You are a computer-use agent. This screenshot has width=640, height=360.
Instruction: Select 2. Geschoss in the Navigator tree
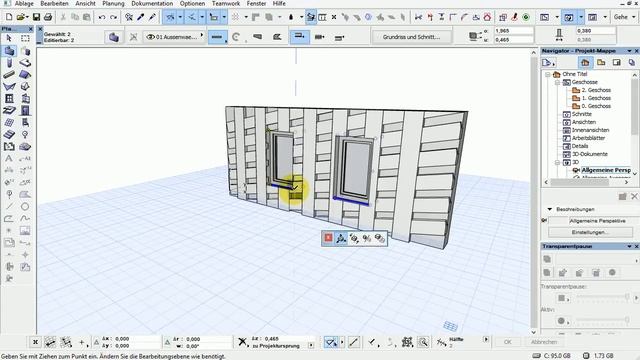pos(596,90)
